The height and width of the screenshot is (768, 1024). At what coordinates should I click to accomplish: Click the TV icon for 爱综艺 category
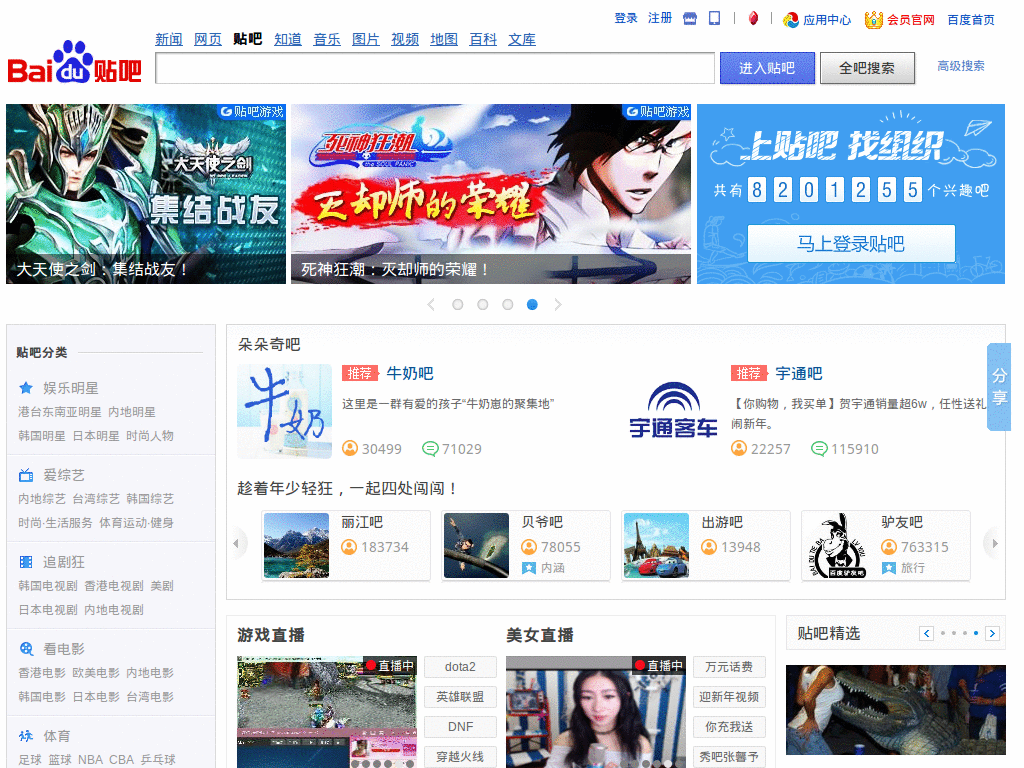27,477
